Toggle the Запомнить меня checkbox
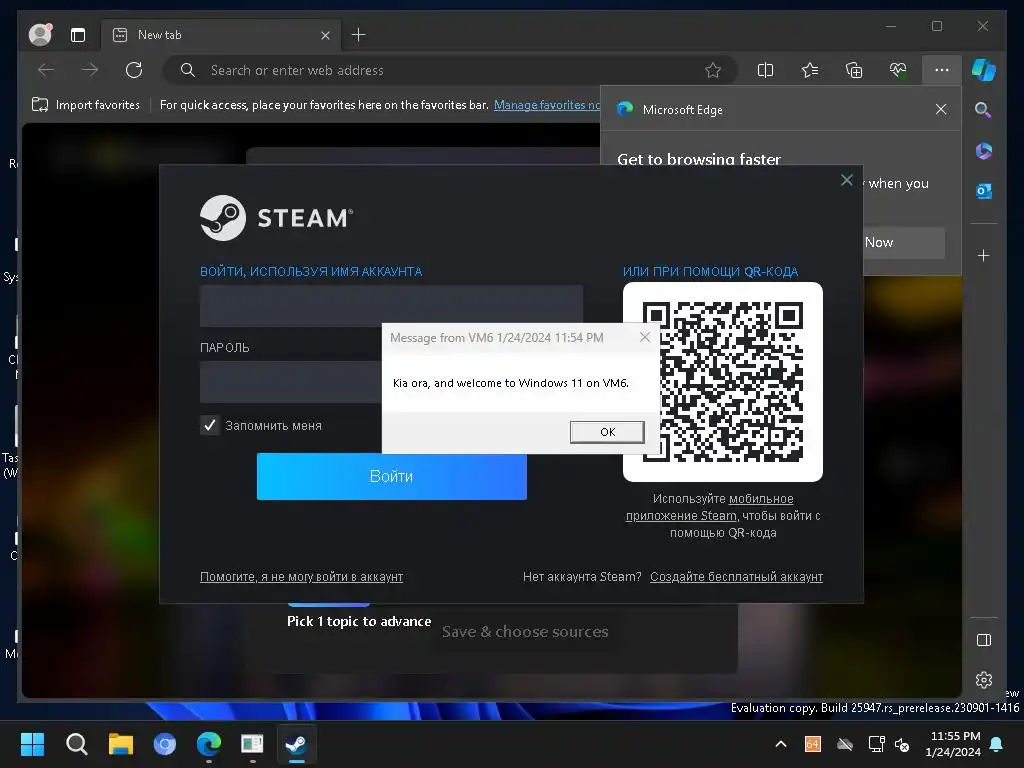The width and height of the screenshot is (1024, 768). pyautogui.click(x=210, y=425)
